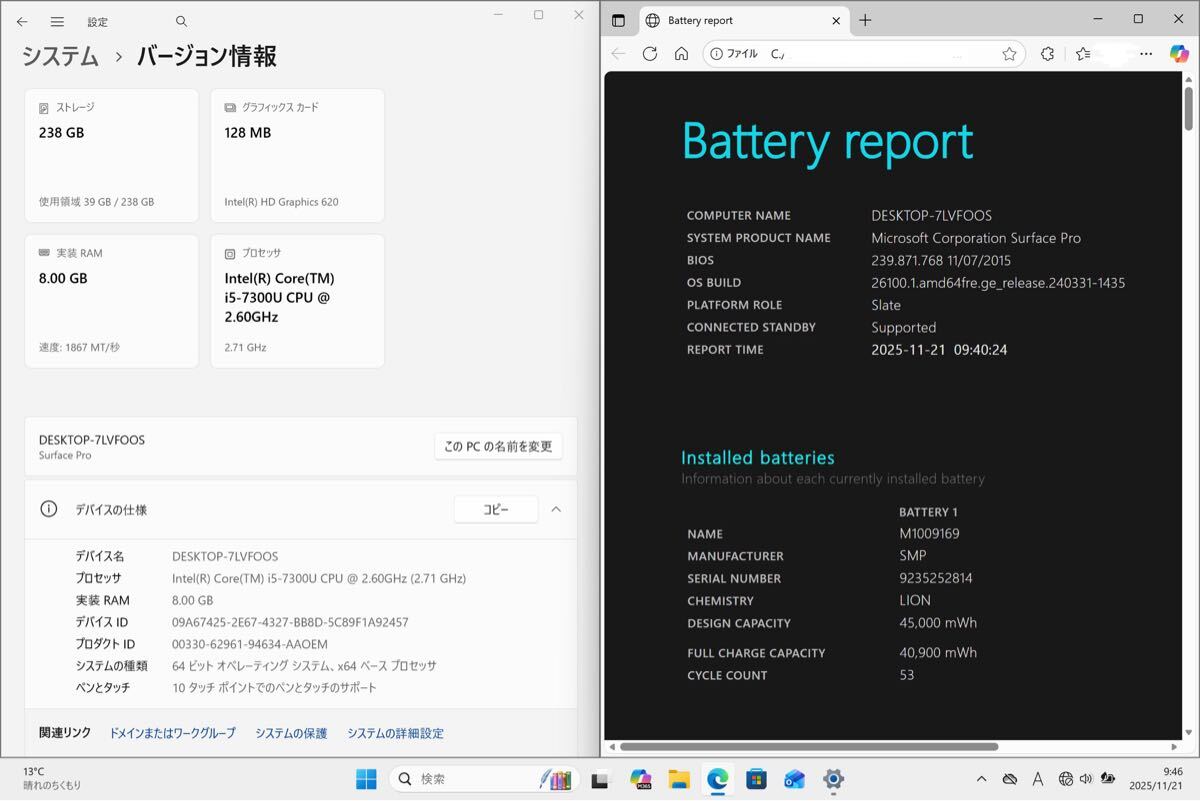The height and width of the screenshot is (801, 1200).
Task: Add this page to favorites with the star
Action: 1009,54
